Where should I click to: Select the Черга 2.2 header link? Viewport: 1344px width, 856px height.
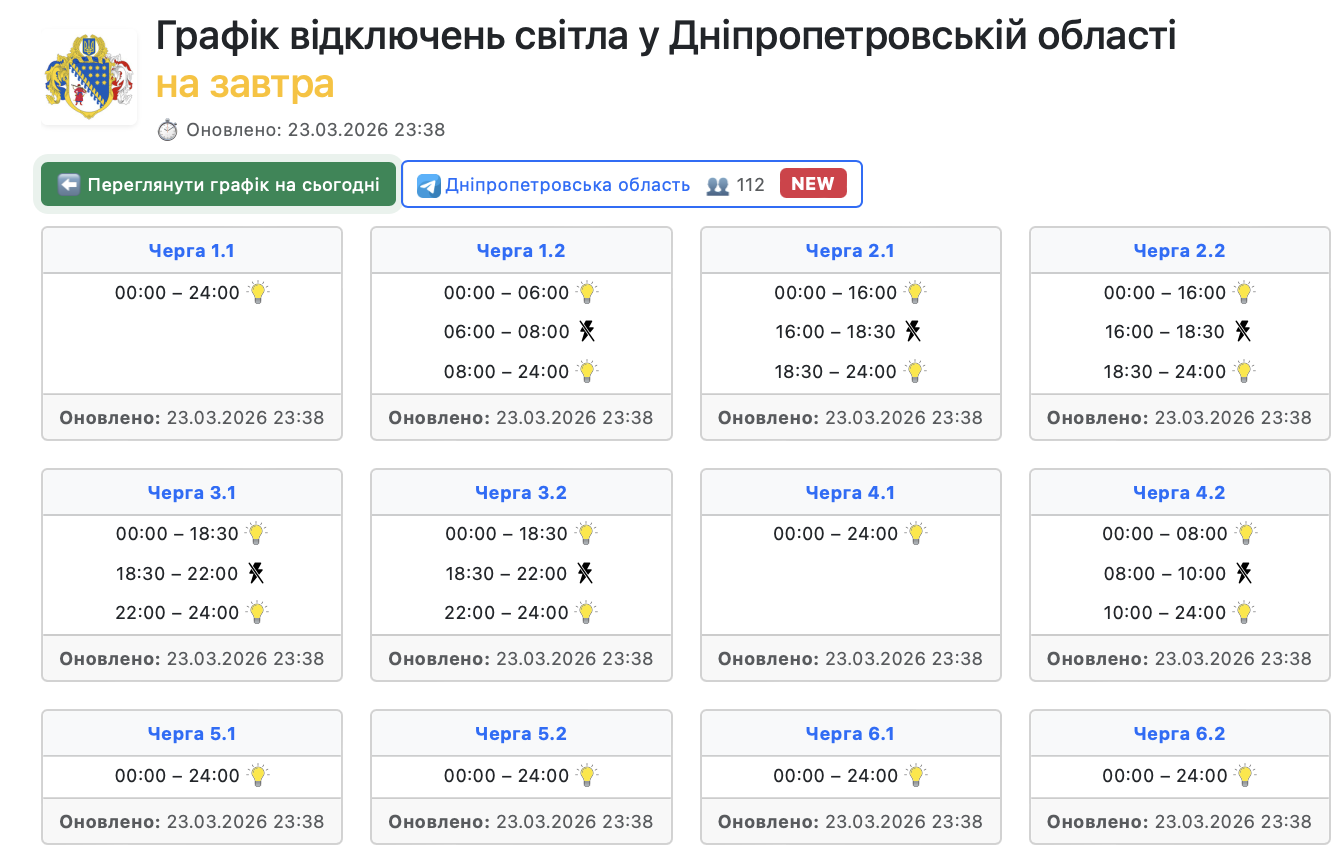(x=1179, y=251)
